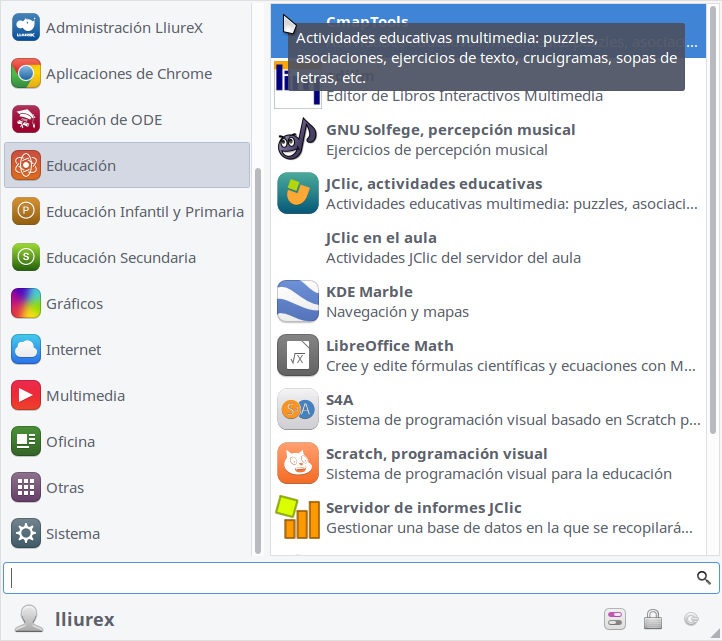Click the log out icon
Image resolution: width=722 pixels, height=641 pixels.
(690, 619)
